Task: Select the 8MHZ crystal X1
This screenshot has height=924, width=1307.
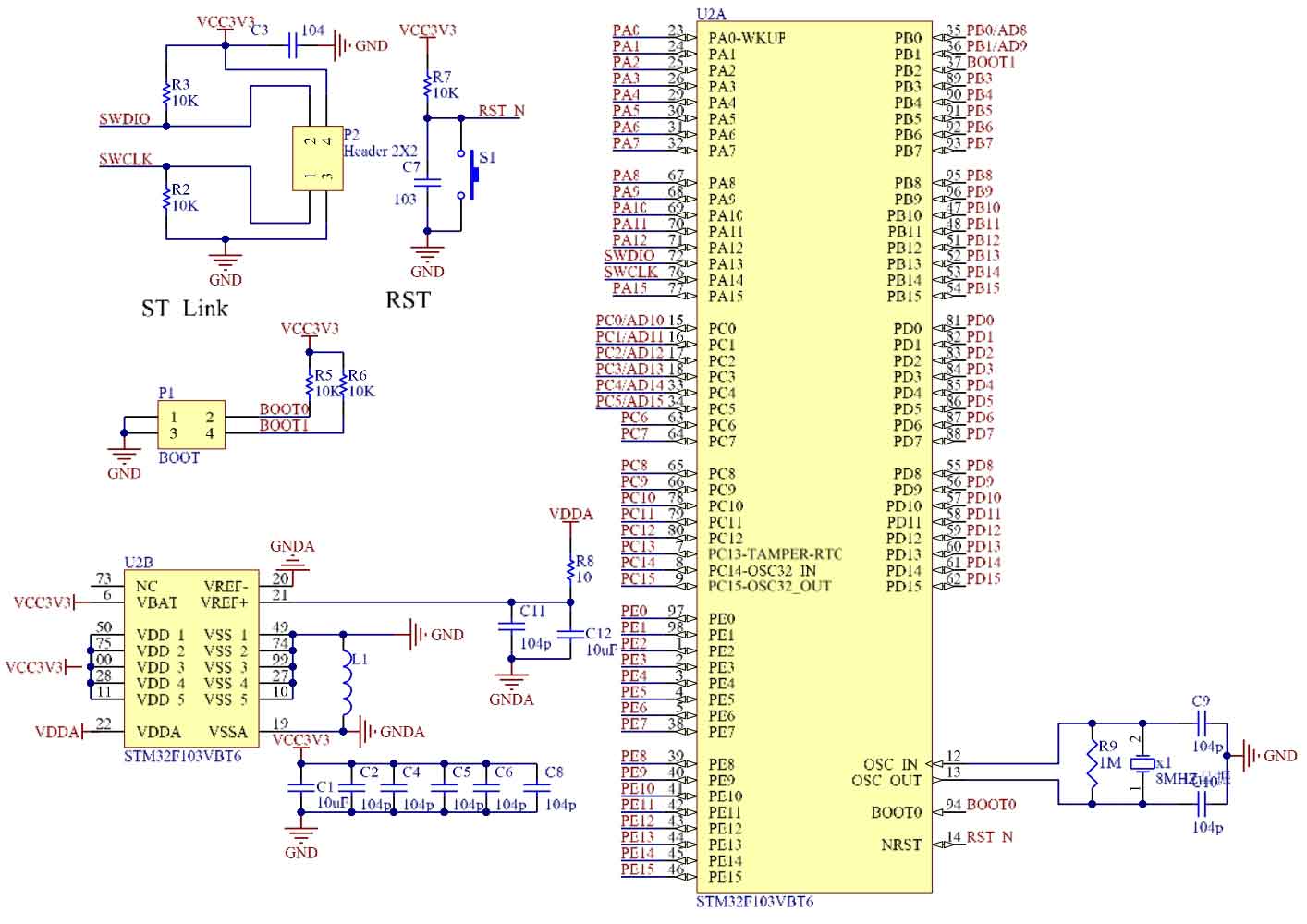Action: click(x=1142, y=764)
